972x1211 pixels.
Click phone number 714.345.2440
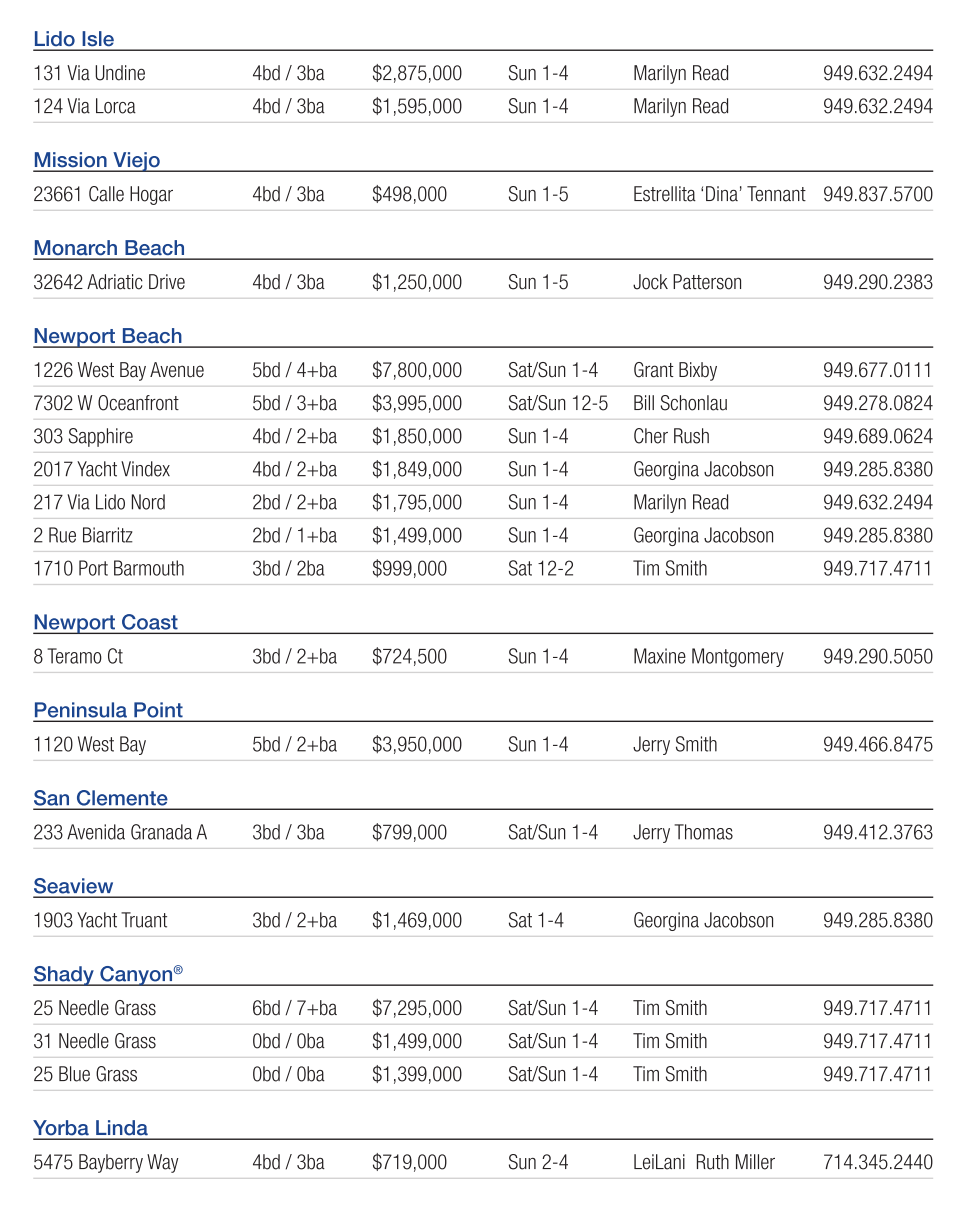[x=877, y=1162]
